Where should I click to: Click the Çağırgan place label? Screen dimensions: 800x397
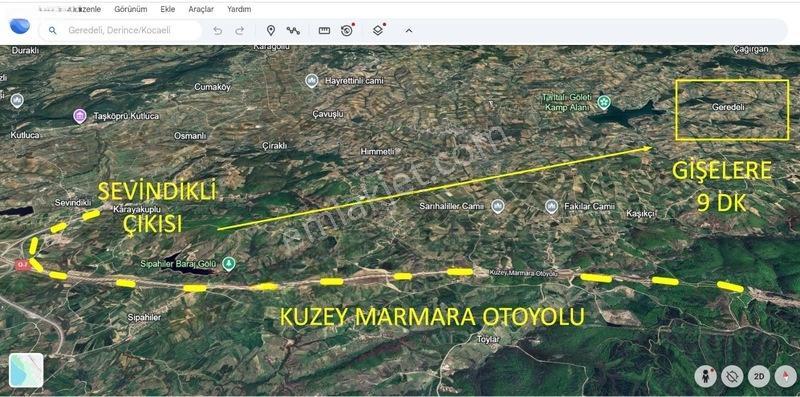(751, 49)
